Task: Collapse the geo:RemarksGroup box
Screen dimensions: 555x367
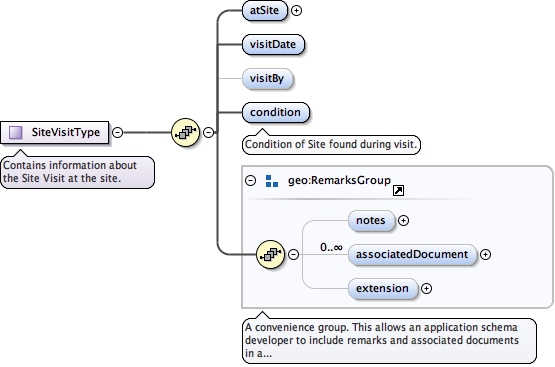Action: click(251, 180)
